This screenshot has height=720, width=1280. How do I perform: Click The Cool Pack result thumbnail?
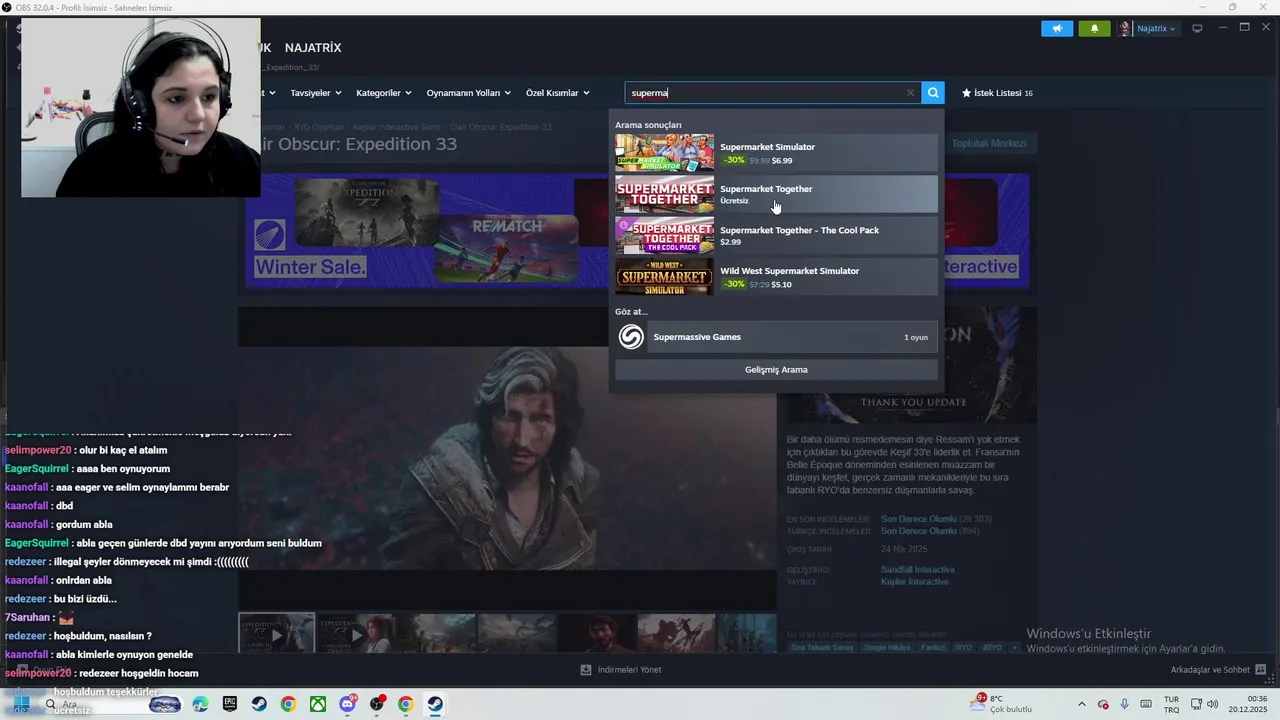pos(664,235)
